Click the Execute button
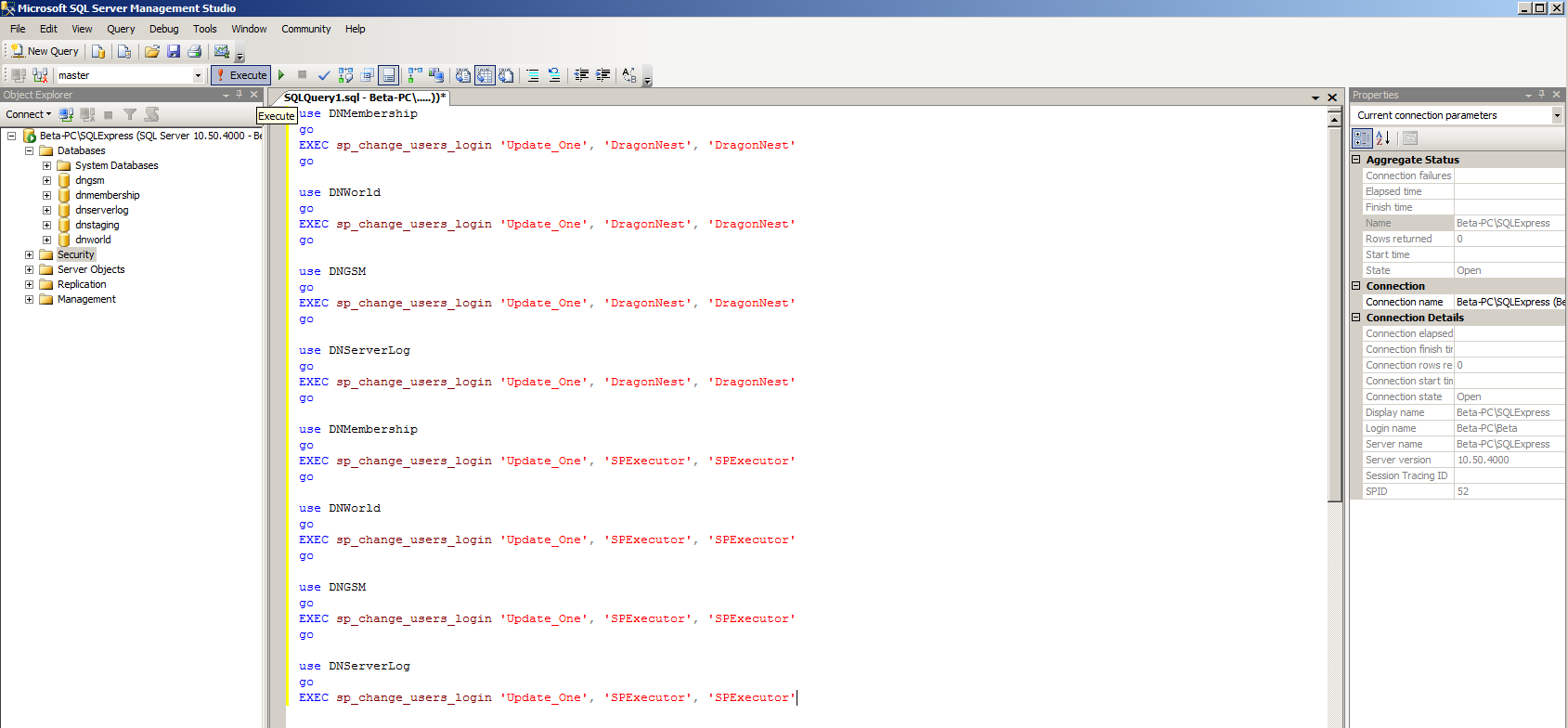1568x728 pixels. coord(240,75)
